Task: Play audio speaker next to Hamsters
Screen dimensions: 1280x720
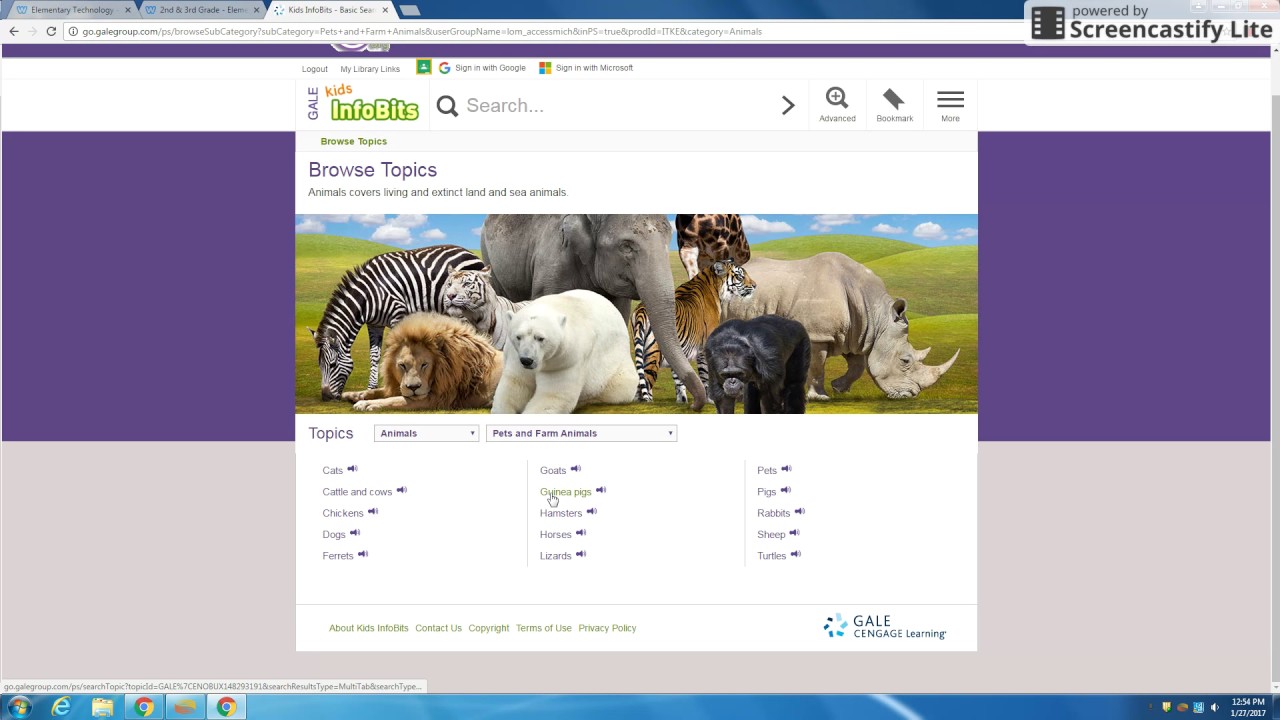Action: (x=592, y=512)
